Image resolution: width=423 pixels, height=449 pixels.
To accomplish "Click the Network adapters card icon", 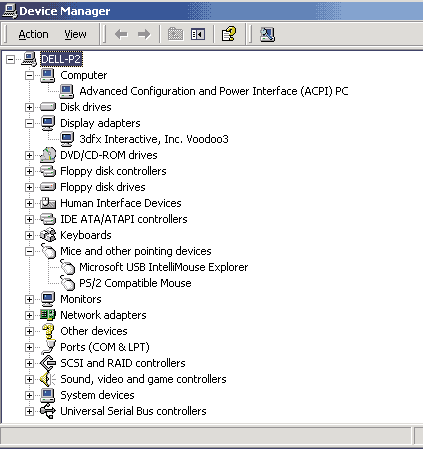I will coord(48,315).
